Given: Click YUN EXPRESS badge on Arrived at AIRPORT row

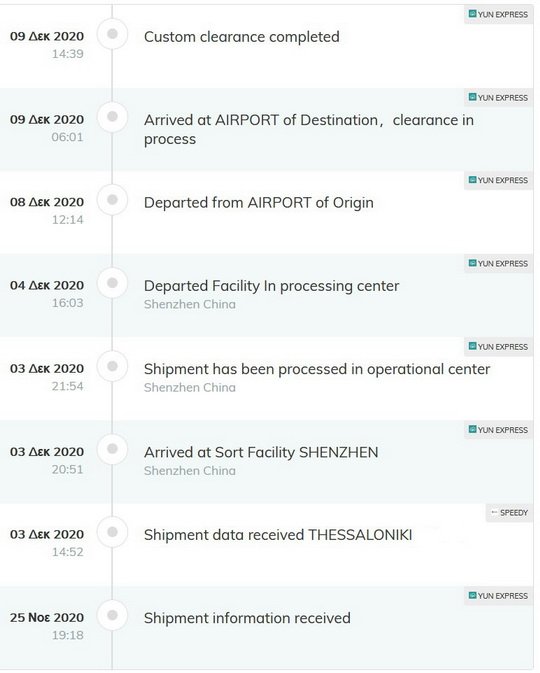Looking at the screenshot, I should tap(498, 98).
